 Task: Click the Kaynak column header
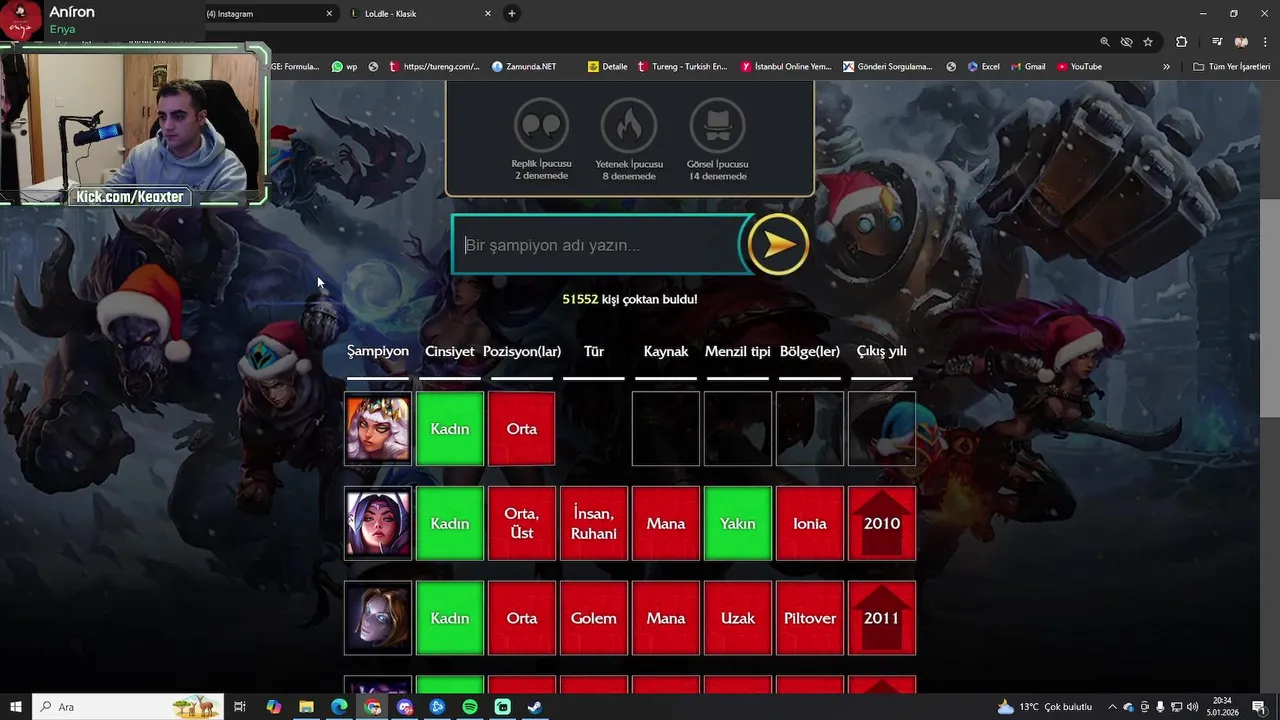click(666, 351)
